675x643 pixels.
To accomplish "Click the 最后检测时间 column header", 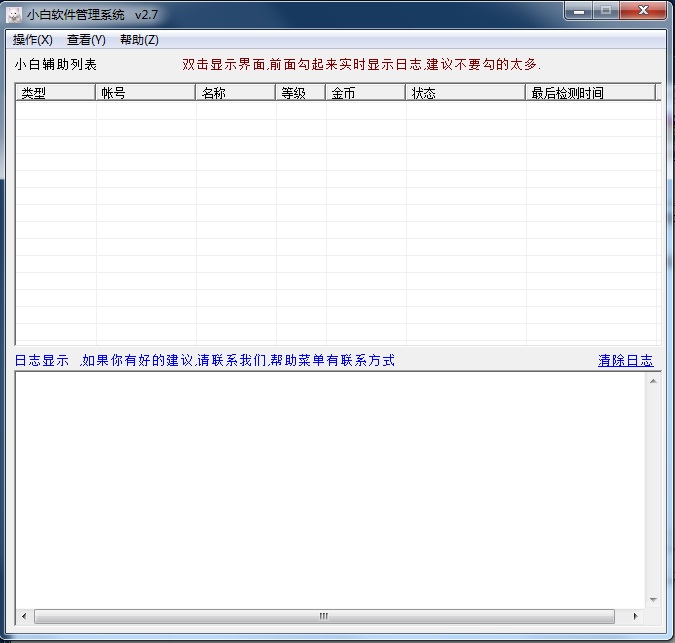I will tap(590, 93).
